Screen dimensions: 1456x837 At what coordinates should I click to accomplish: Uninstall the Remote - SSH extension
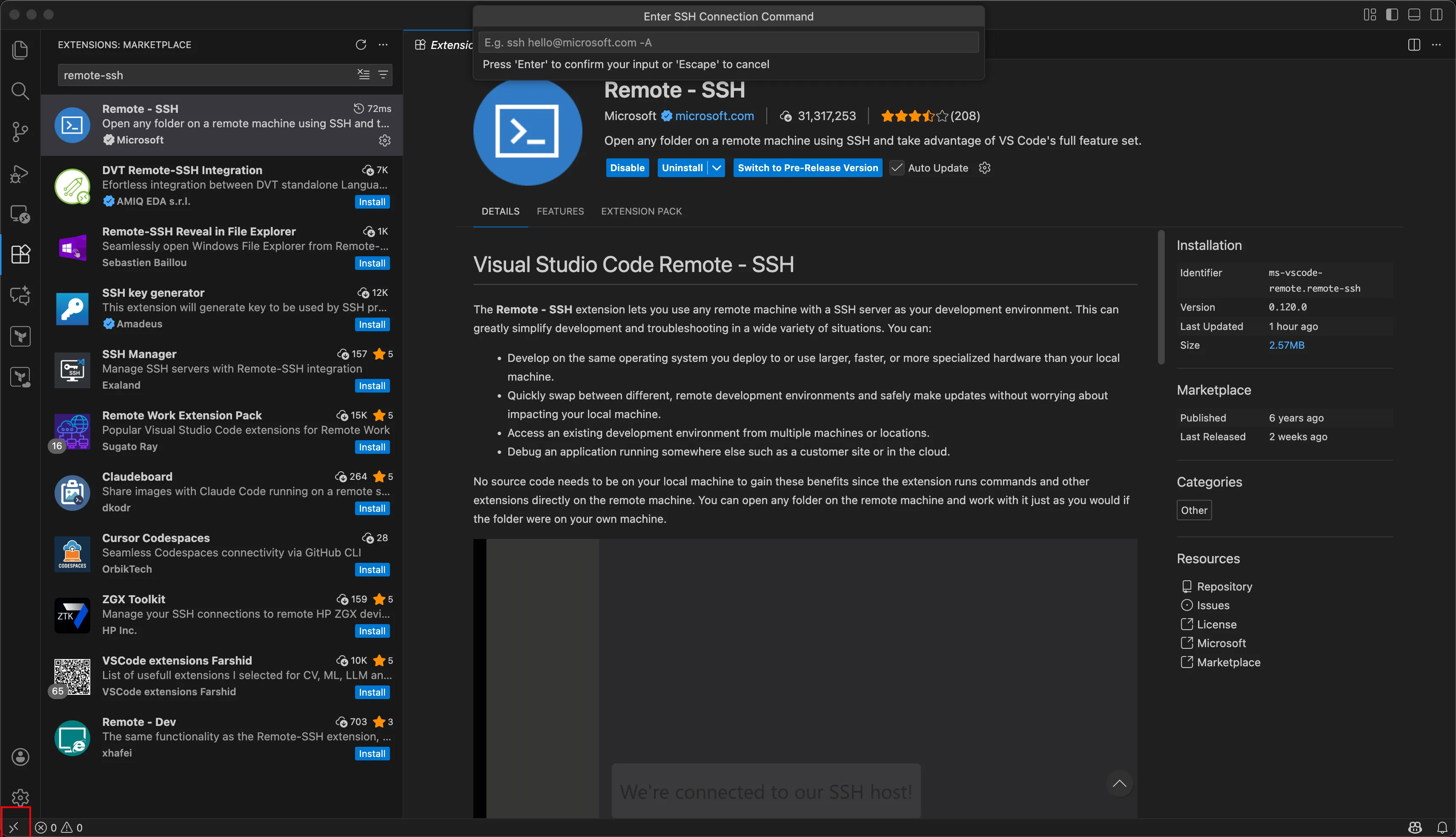click(x=682, y=168)
